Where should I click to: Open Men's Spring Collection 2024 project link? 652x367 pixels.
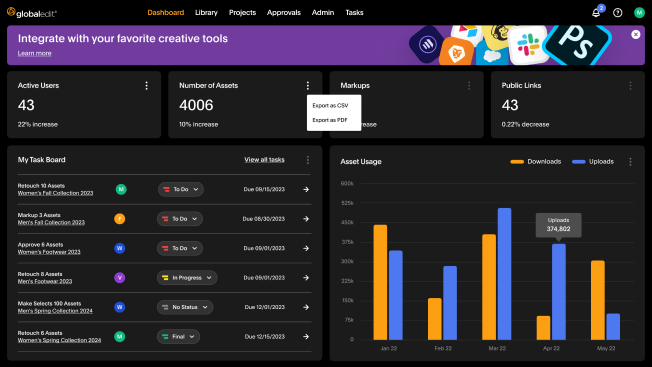click(55, 311)
